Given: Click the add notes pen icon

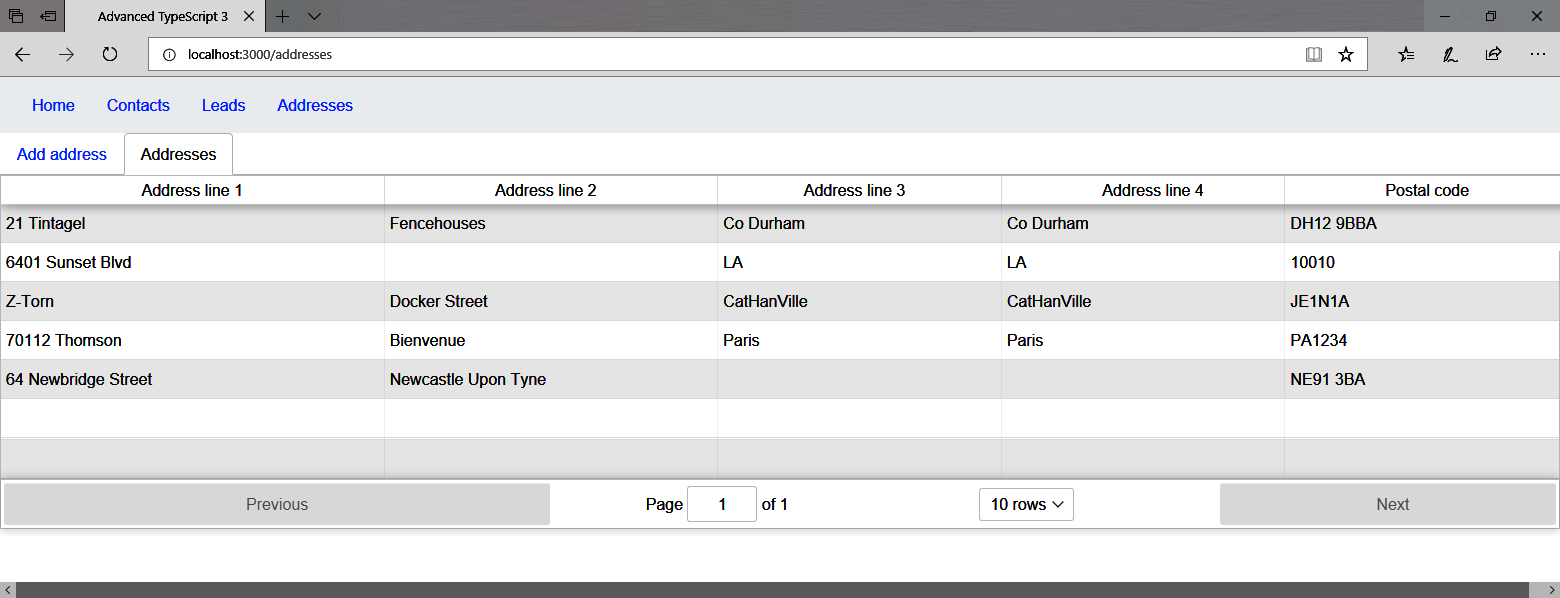Looking at the screenshot, I should [x=1449, y=55].
